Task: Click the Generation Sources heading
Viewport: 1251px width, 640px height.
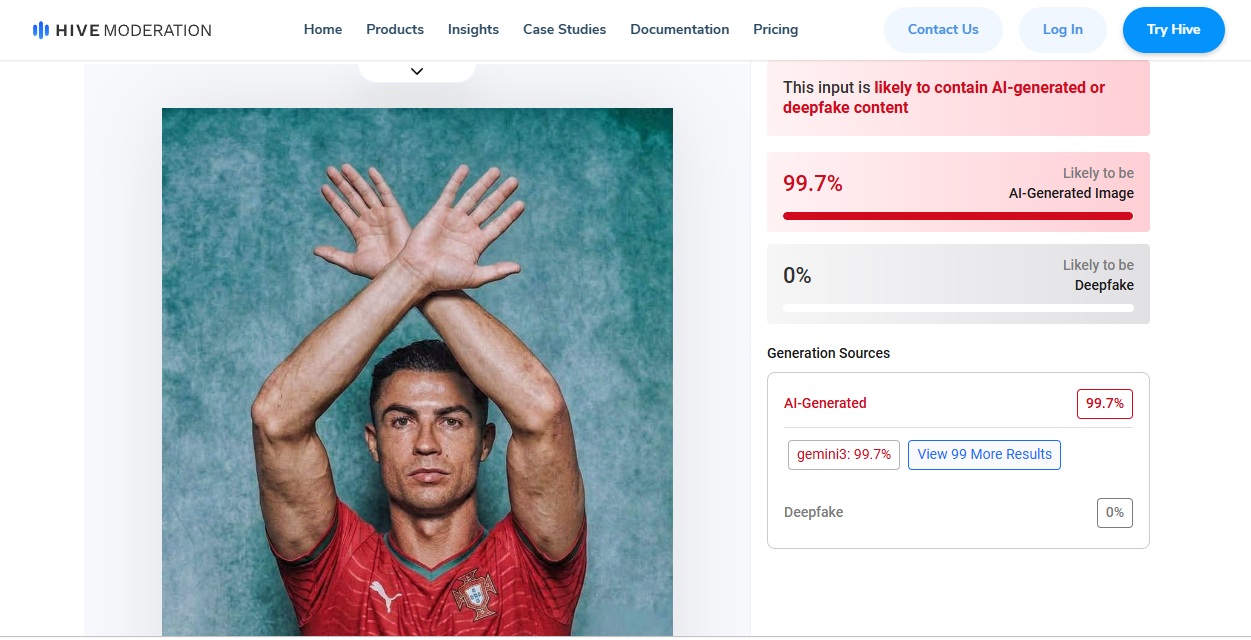Action: pyautogui.click(x=828, y=353)
